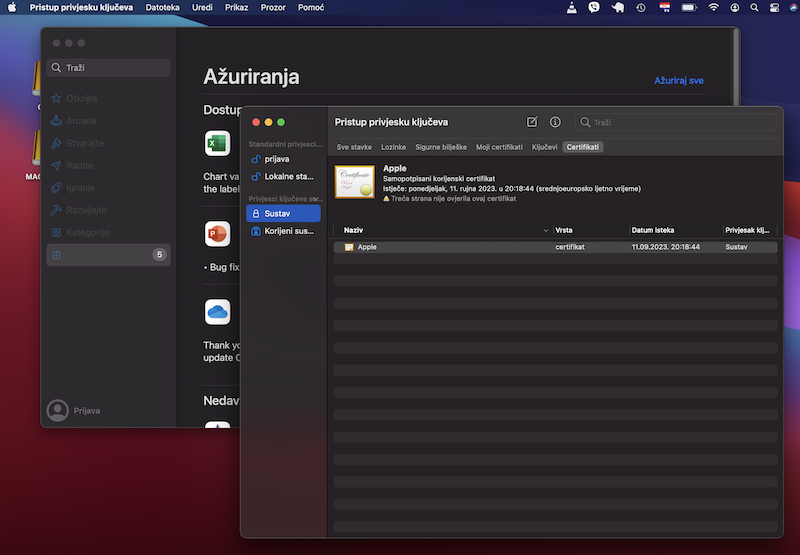Click the Viber menu bar icon
Screen dimensions: 800x555
(594, 7)
